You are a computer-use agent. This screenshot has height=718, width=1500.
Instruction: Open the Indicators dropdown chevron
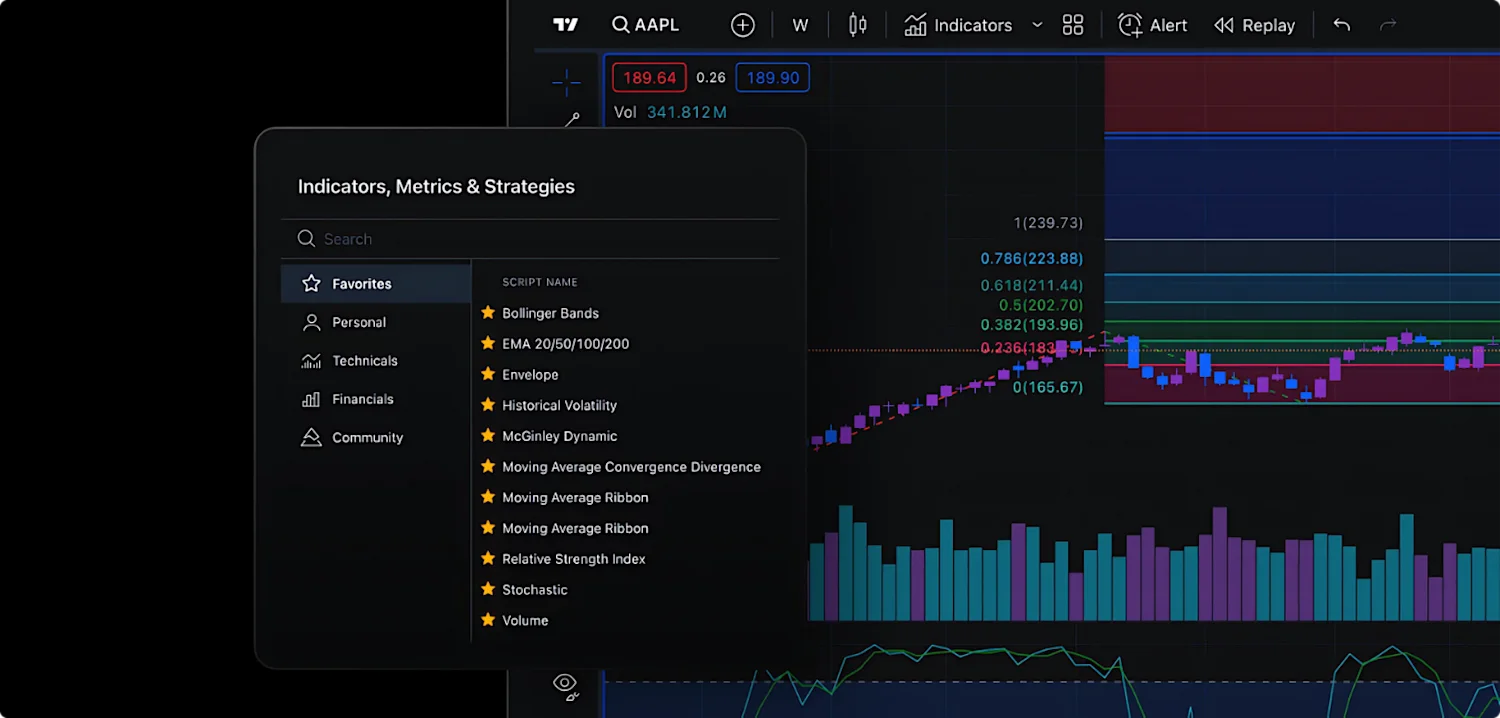click(1037, 25)
